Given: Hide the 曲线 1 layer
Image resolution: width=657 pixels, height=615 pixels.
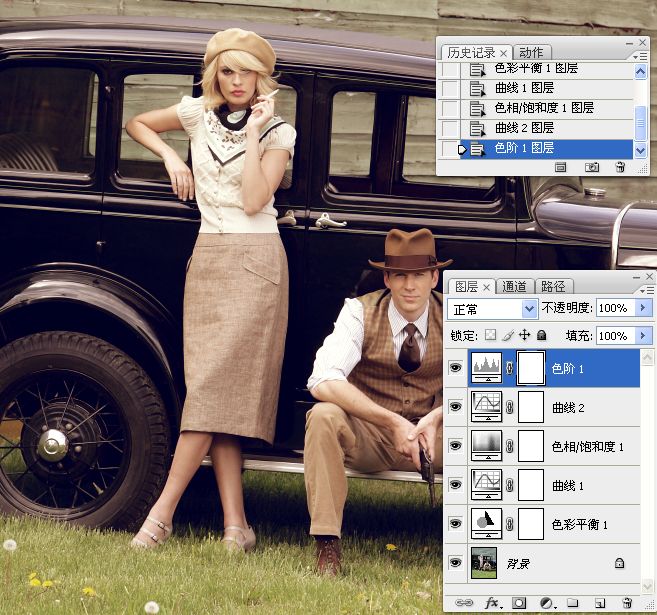Looking at the screenshot, I should pyautogui.click(x=455, y=484).
